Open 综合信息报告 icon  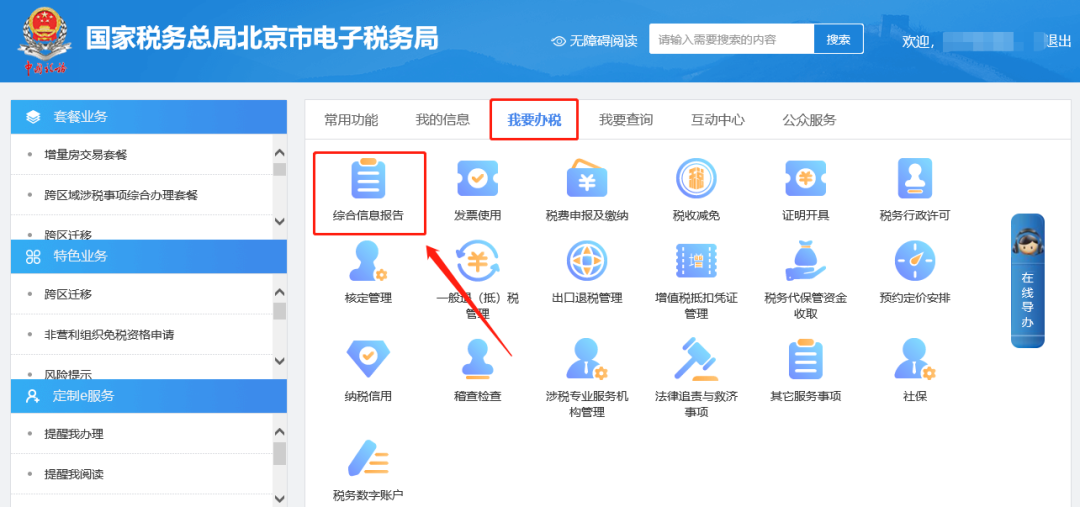[x=368, y=178]
